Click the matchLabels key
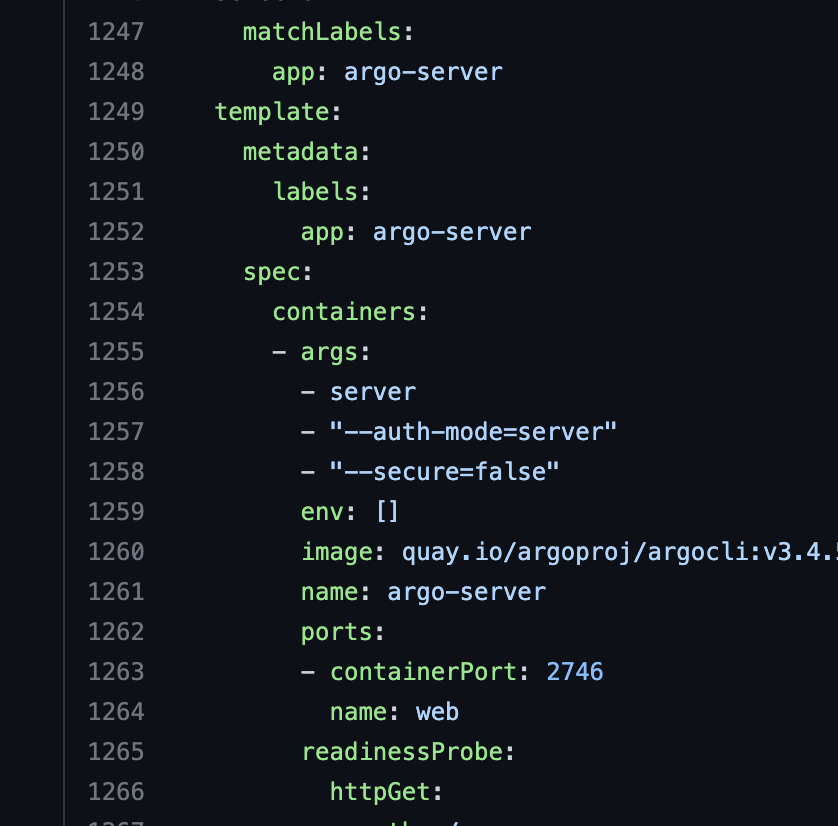The width and height of the screenshot is (838, 826). click(x=322, y=32)
